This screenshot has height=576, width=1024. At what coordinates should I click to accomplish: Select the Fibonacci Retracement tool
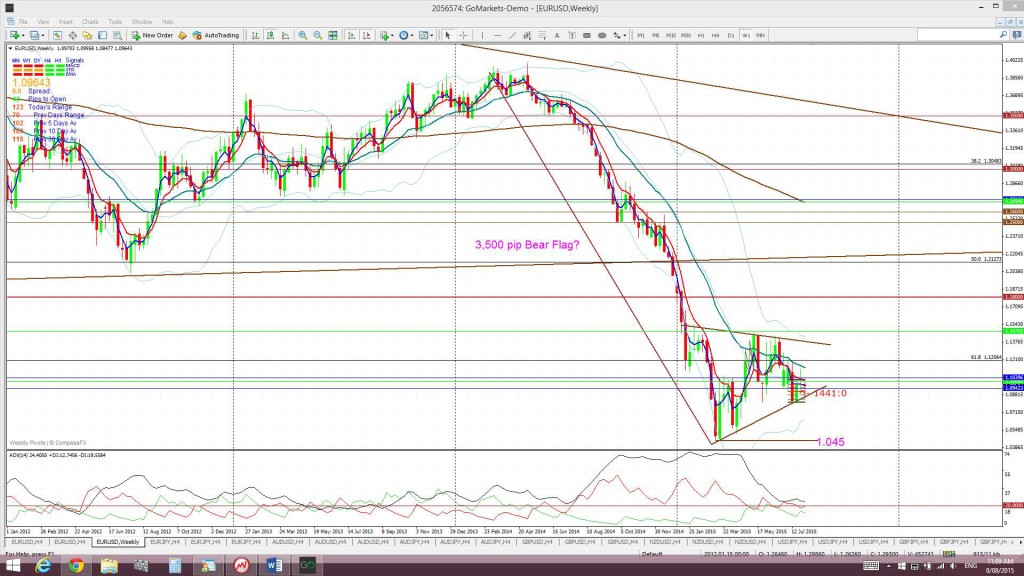[x=542, y=35]
